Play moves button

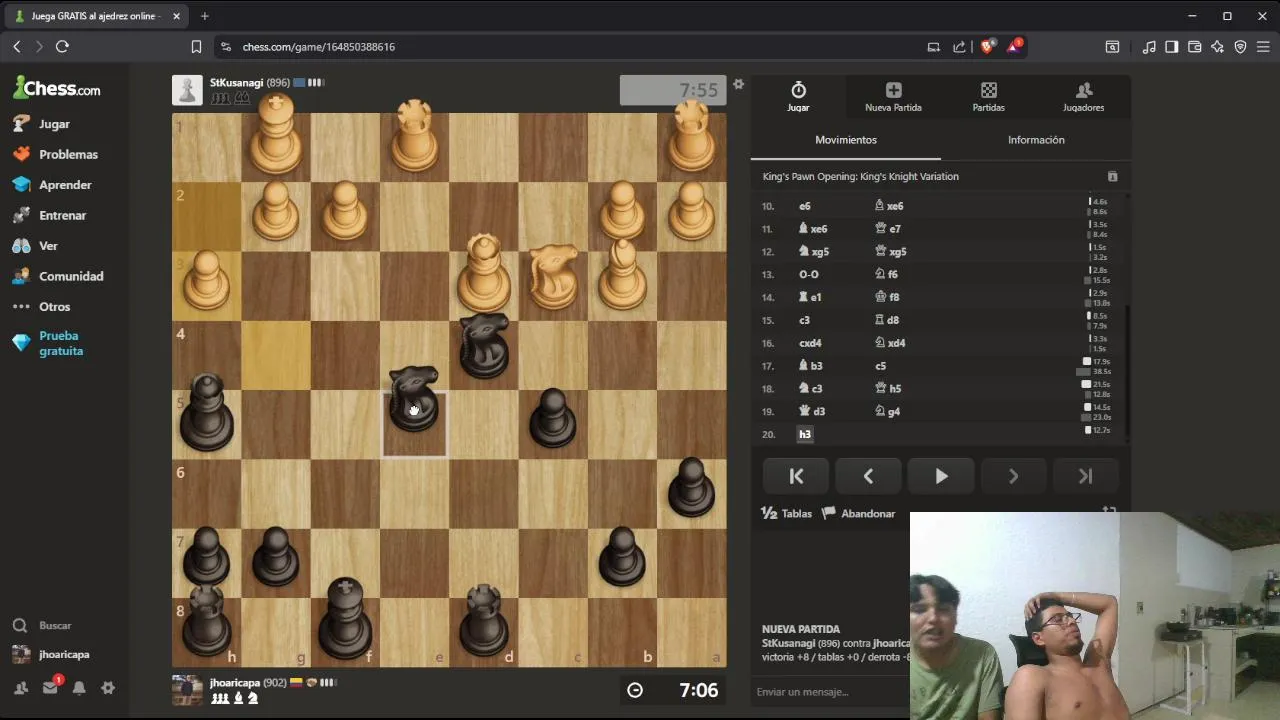click(941, 476)
